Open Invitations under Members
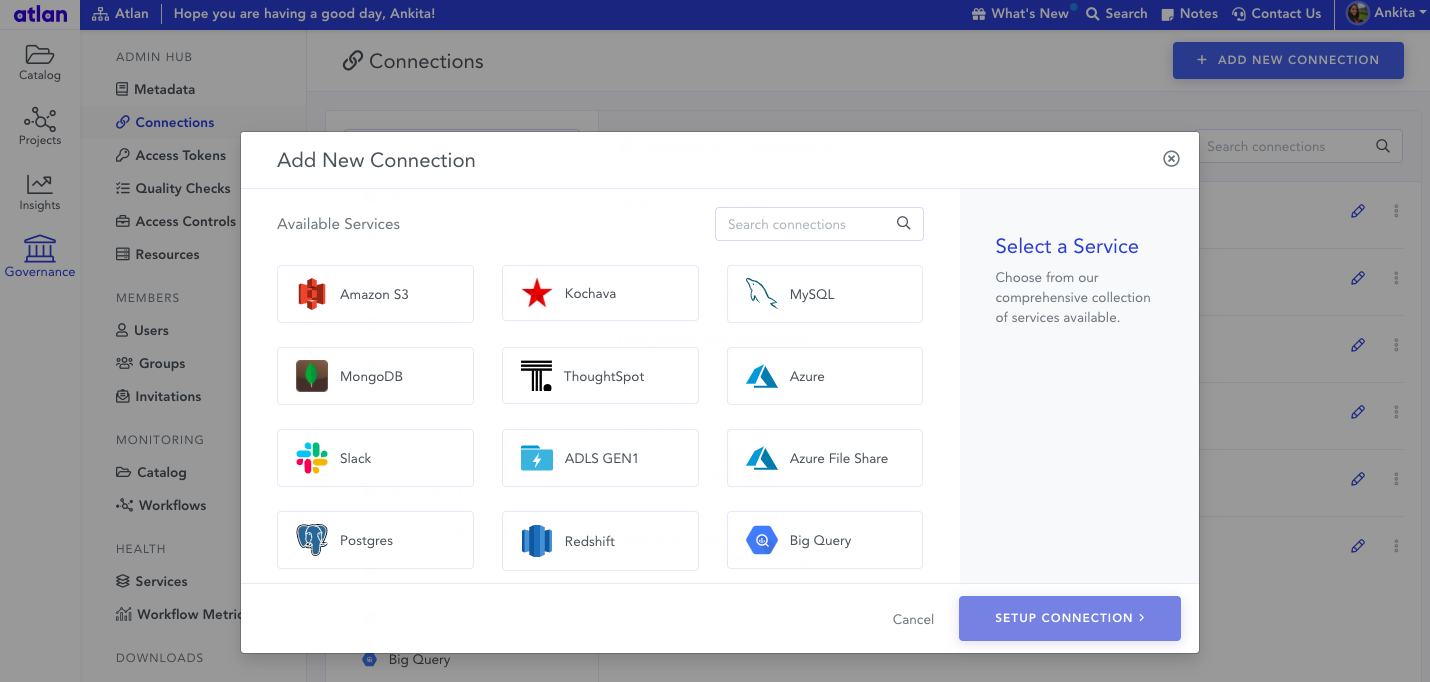The width and height of the screenshot is (1430, 682). click(159, 396)
